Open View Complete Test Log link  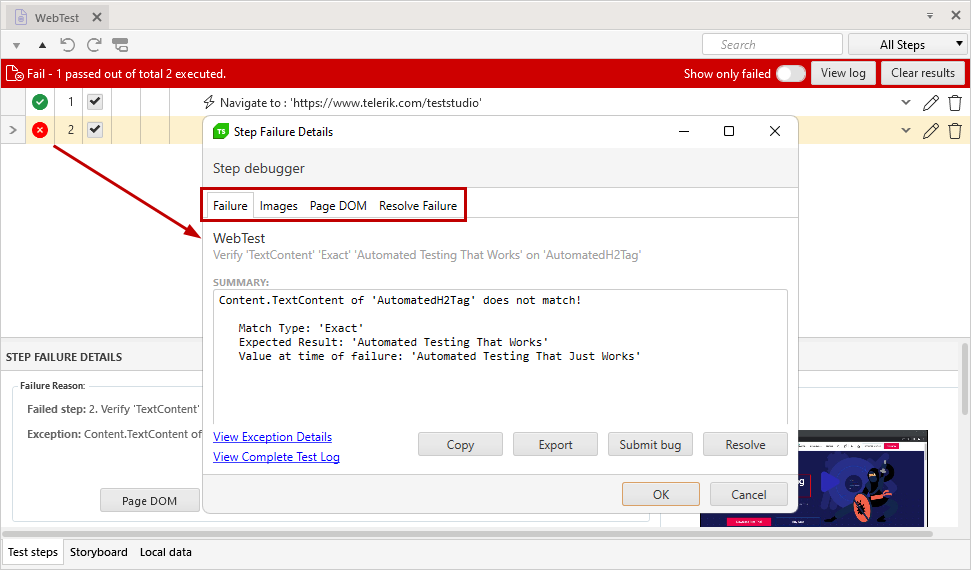pyautogui.click(x=276, y=457)
